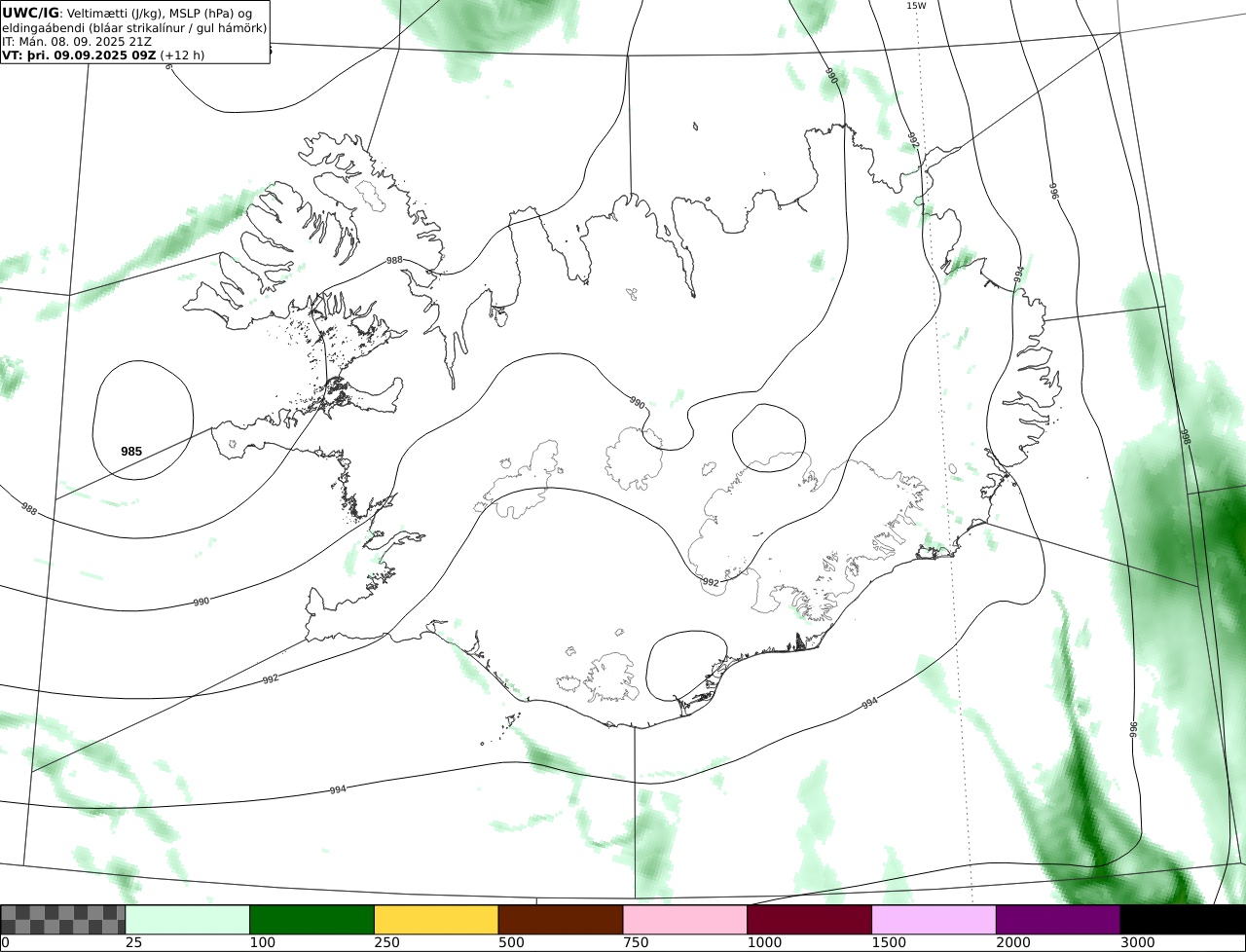Image resolution: width=1246 pixels, height=952 pixels.
Task: Click the "988" isobar label beside the Westfjords
Action: pos(394,261)
